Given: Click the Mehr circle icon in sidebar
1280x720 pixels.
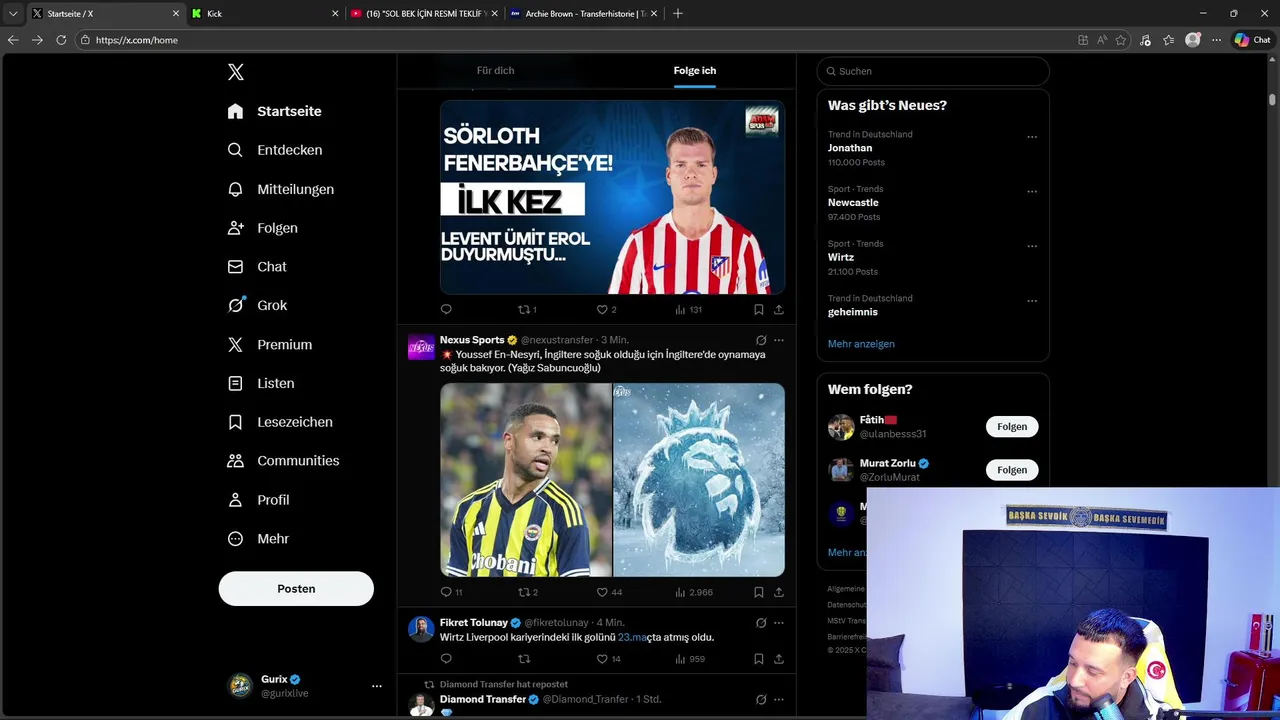Looking at the screenshot, I should (235, 539).
